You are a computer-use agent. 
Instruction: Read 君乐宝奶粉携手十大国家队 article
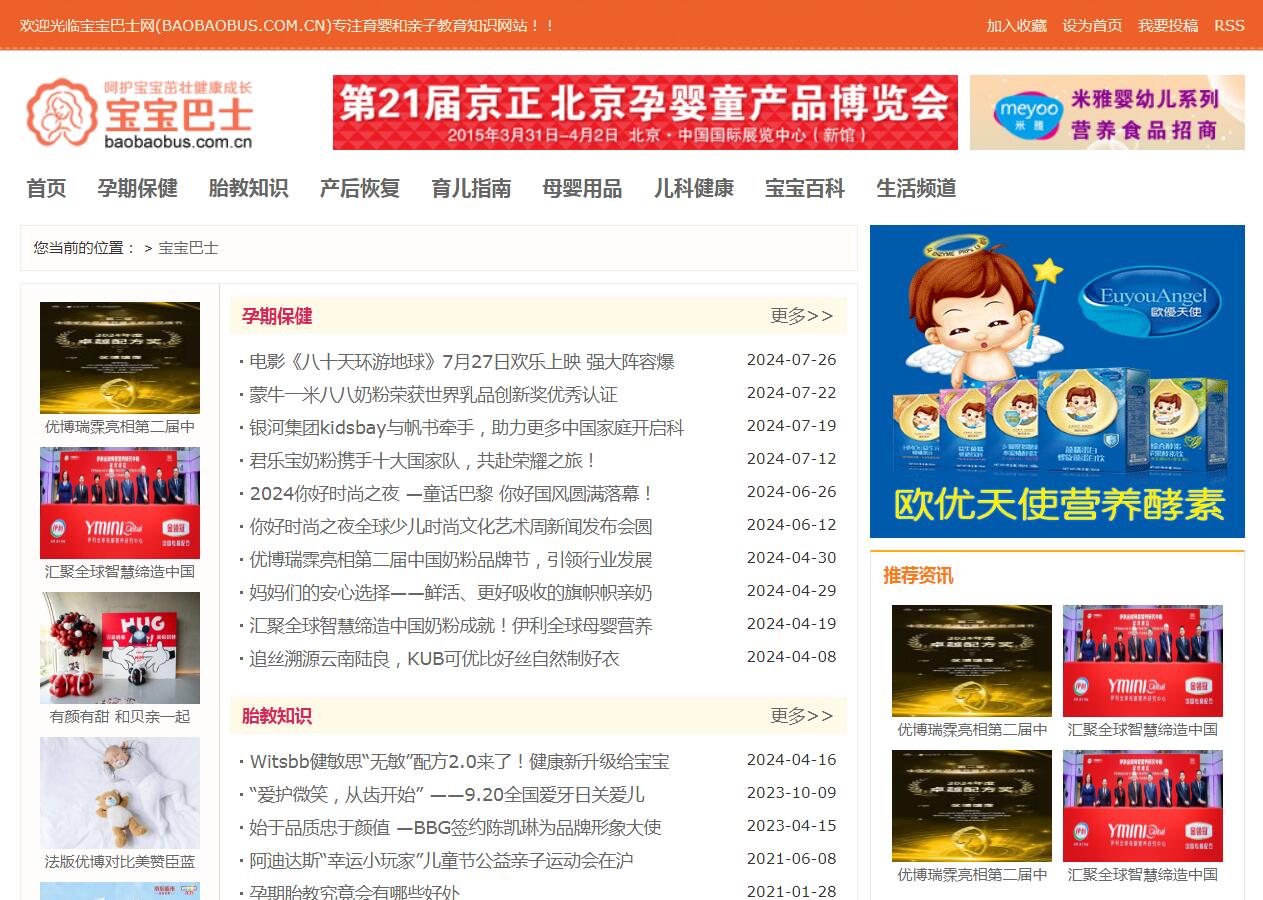click(x=424, y=460)
